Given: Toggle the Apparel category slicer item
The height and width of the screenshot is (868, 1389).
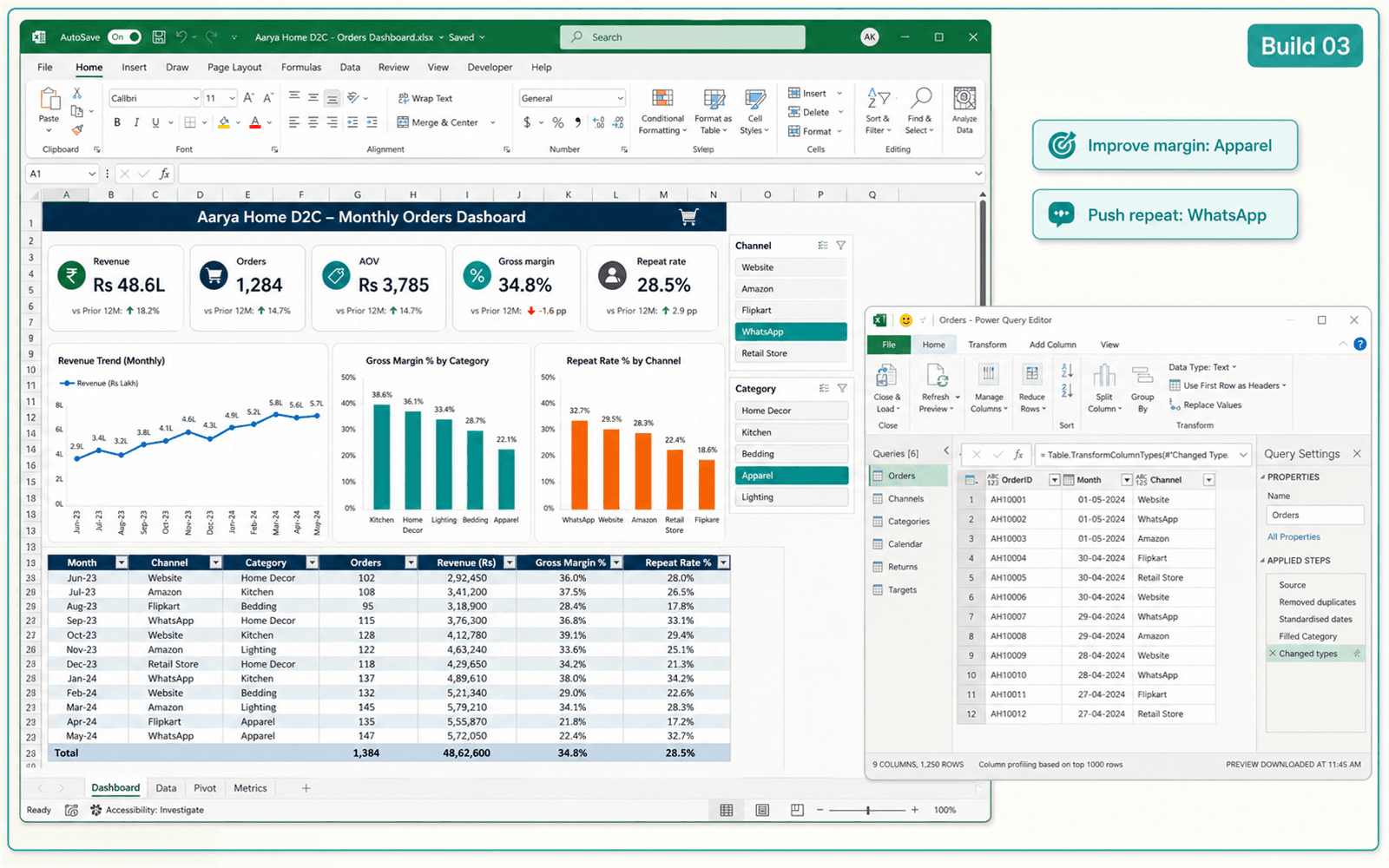Looking at the screenshot, I should click(791, 476).
